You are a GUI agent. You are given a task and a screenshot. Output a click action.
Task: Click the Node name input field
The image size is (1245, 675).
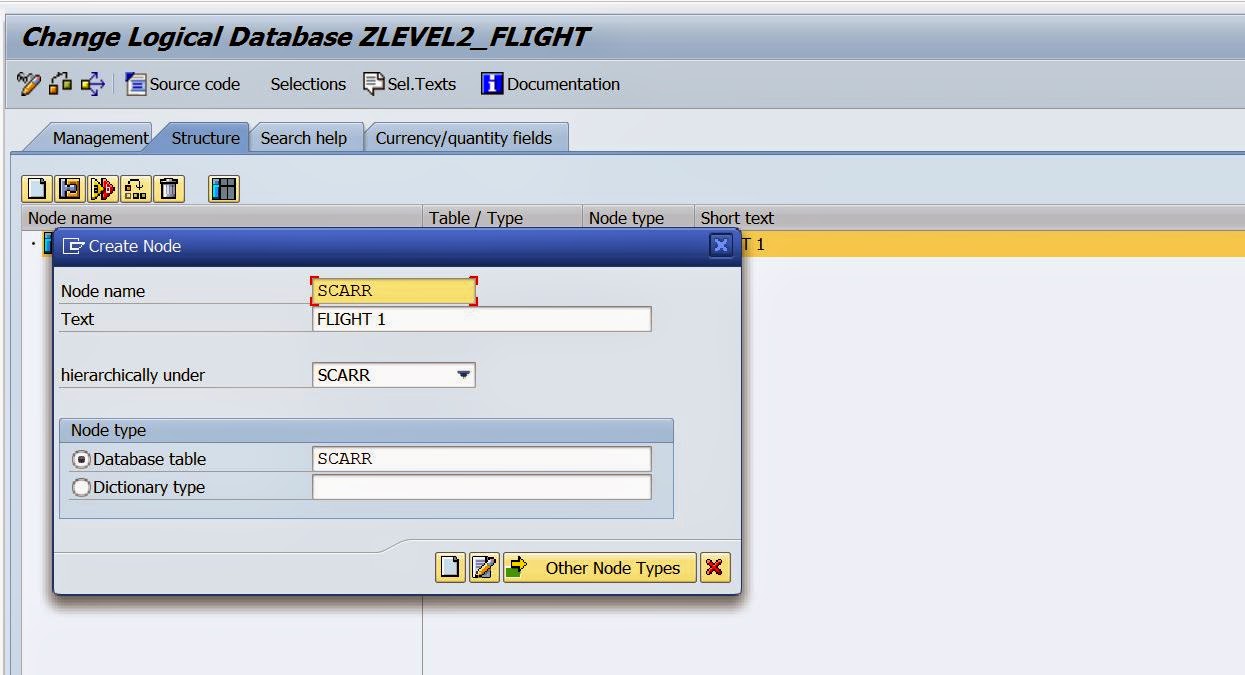pyautogui.click(x=390, y=290)
